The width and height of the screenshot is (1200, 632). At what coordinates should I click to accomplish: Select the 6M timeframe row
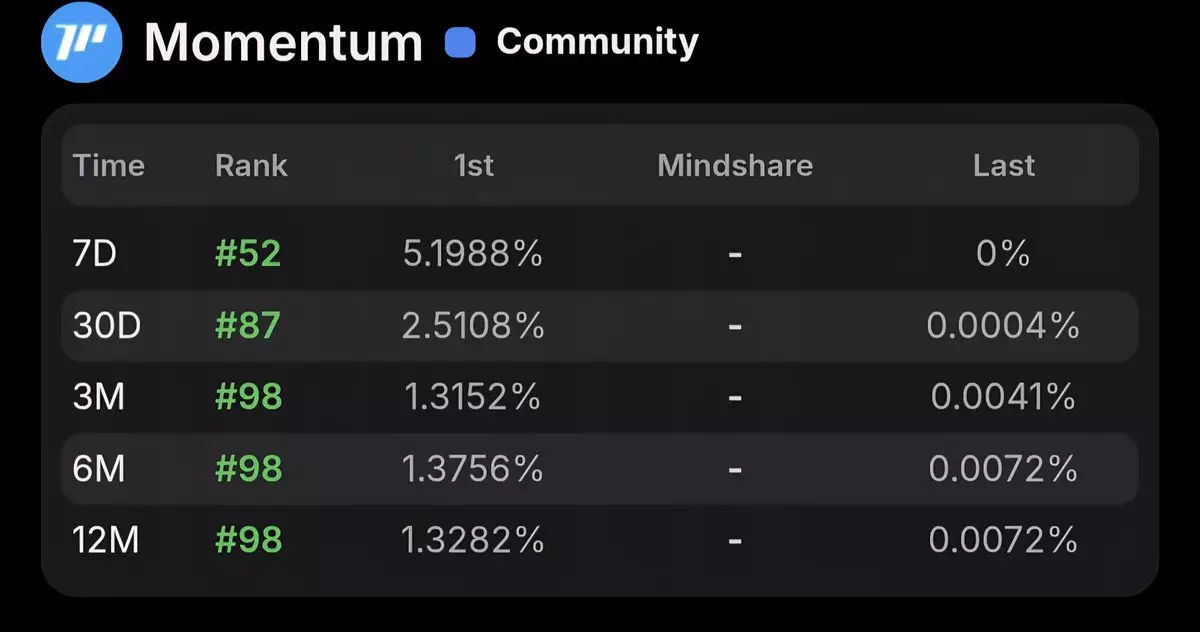[x=600, y=469]
